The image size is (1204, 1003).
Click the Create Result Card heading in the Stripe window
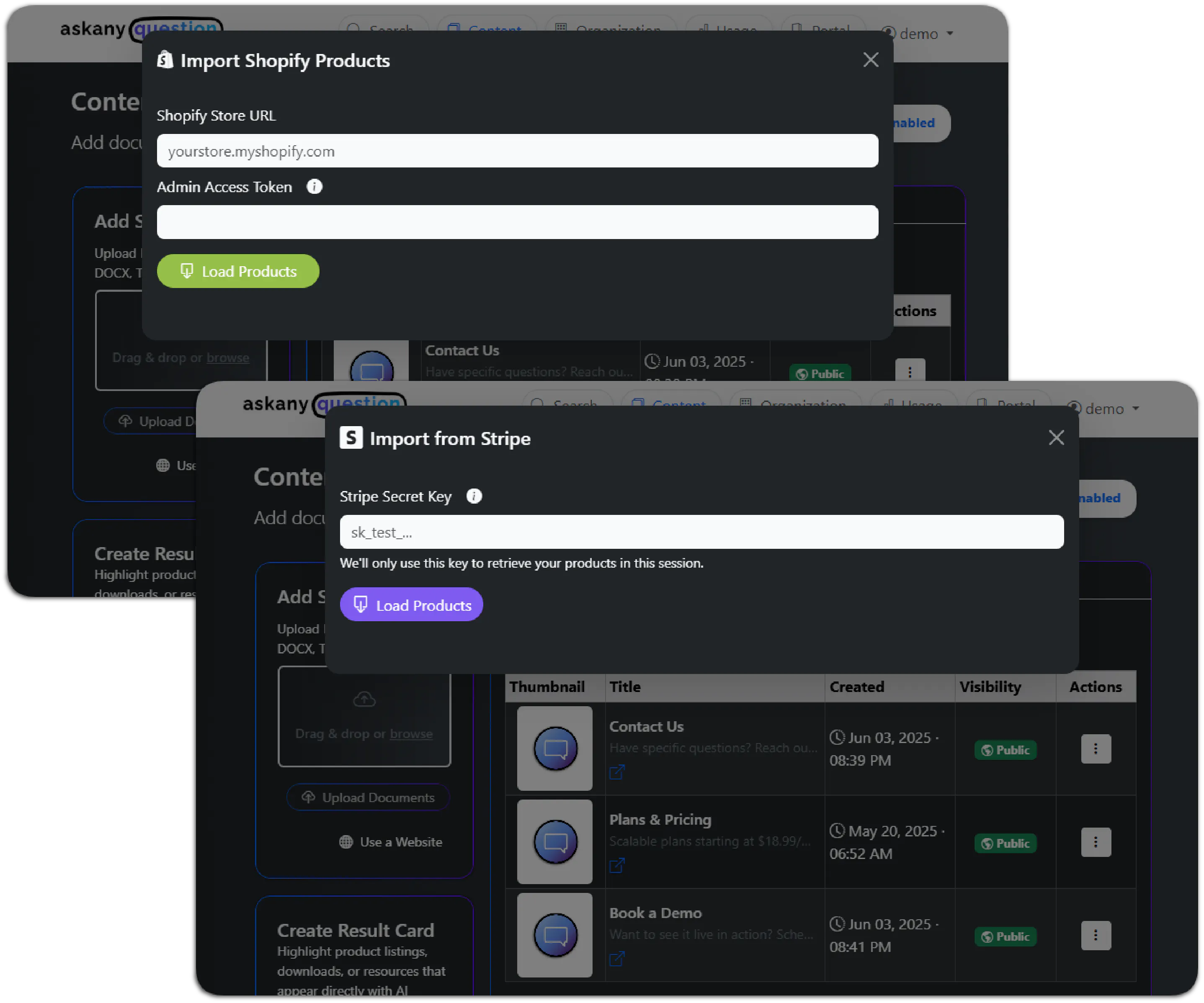356,930
